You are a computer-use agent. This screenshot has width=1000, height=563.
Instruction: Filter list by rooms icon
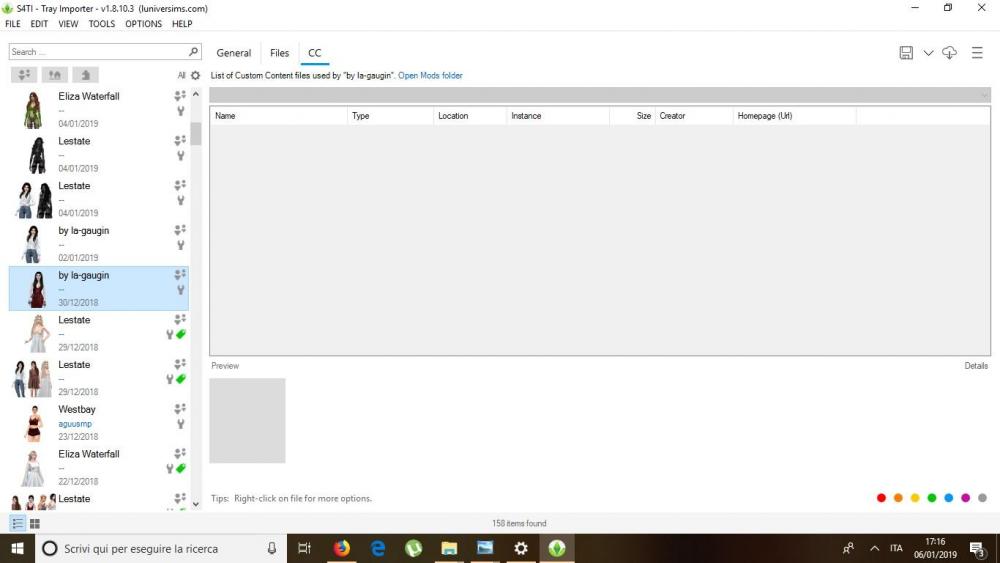pyautogui.click(x=85, y=75)
